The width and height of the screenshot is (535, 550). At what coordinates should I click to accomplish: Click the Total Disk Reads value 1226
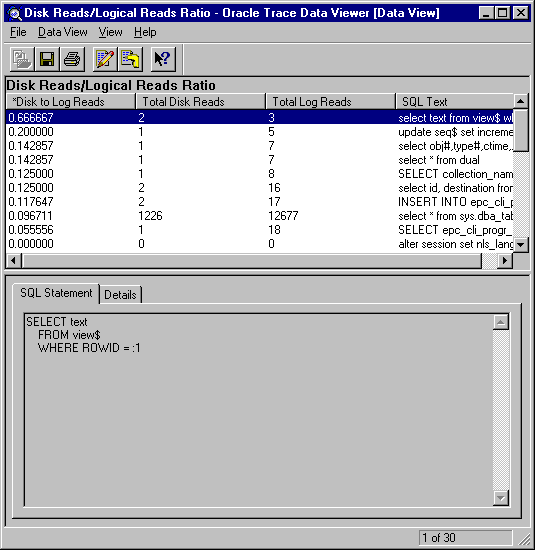pyautogui.click(x=151, y=216)
